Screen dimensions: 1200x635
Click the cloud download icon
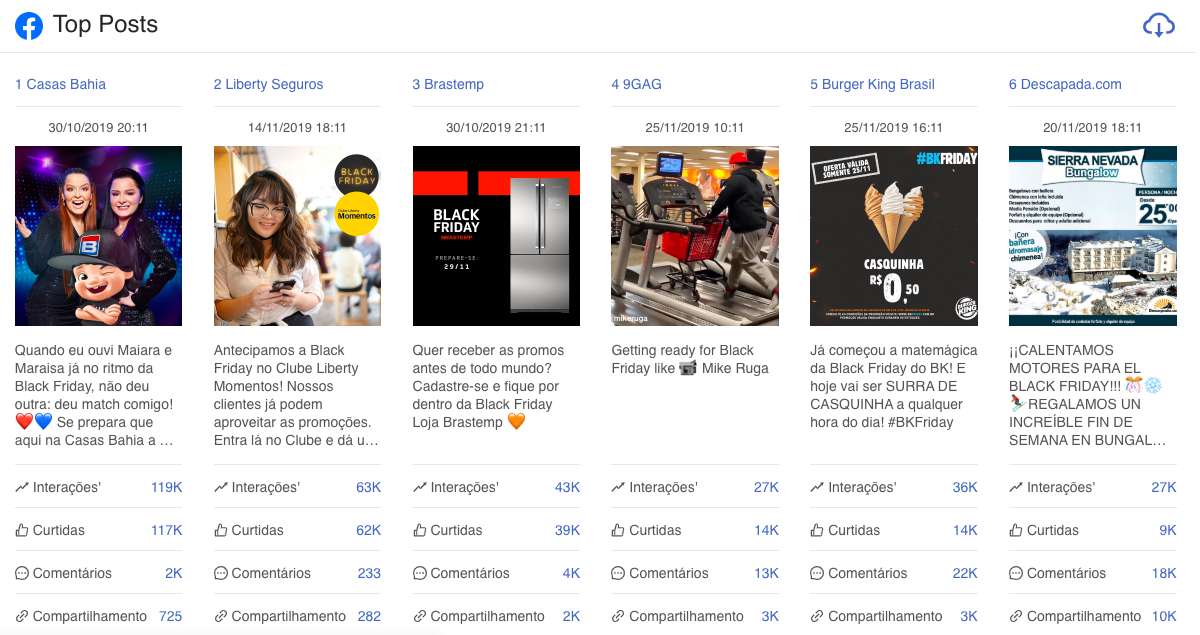click(x=1158, y=25)
